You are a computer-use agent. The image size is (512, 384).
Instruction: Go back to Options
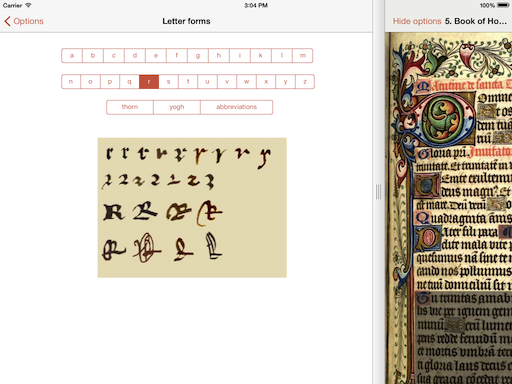point(24,21)
